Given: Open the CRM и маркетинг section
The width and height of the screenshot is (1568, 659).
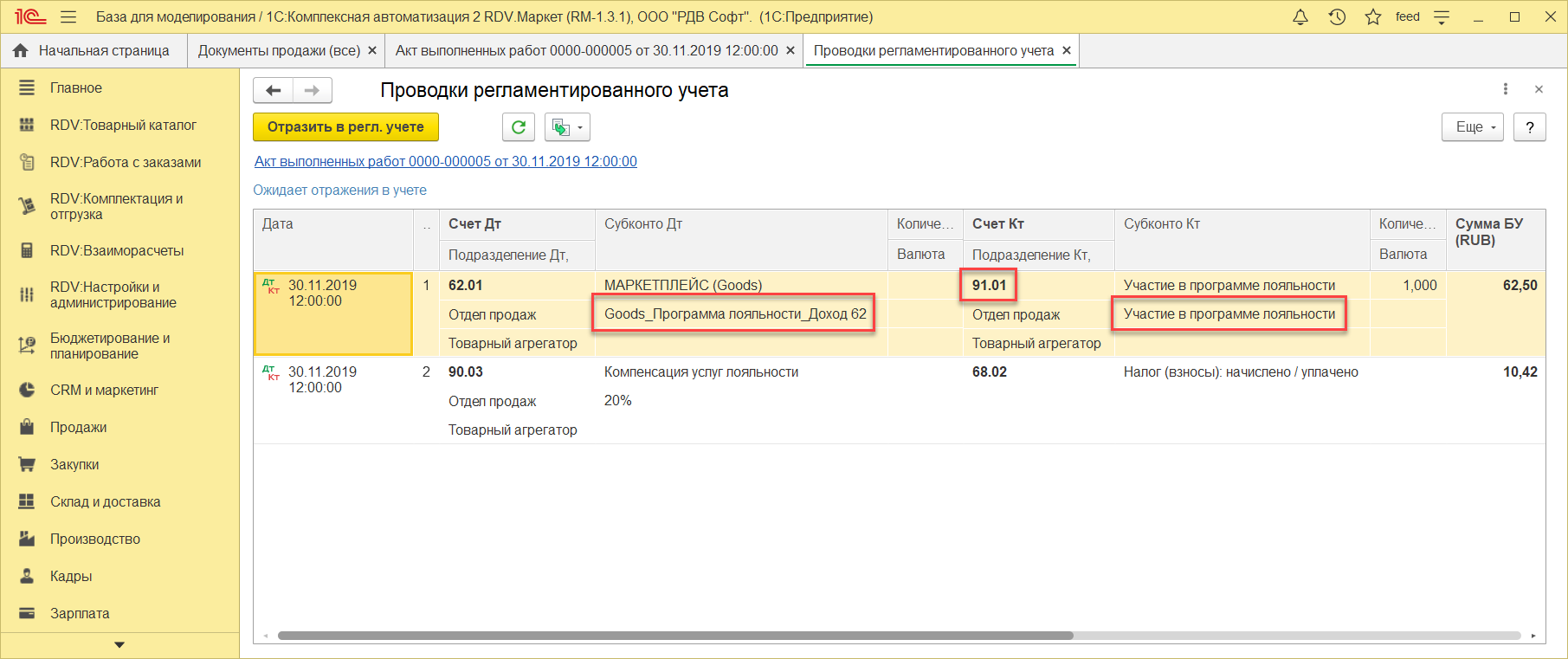Looking at the screenshot, I should [x=104, y=391].
